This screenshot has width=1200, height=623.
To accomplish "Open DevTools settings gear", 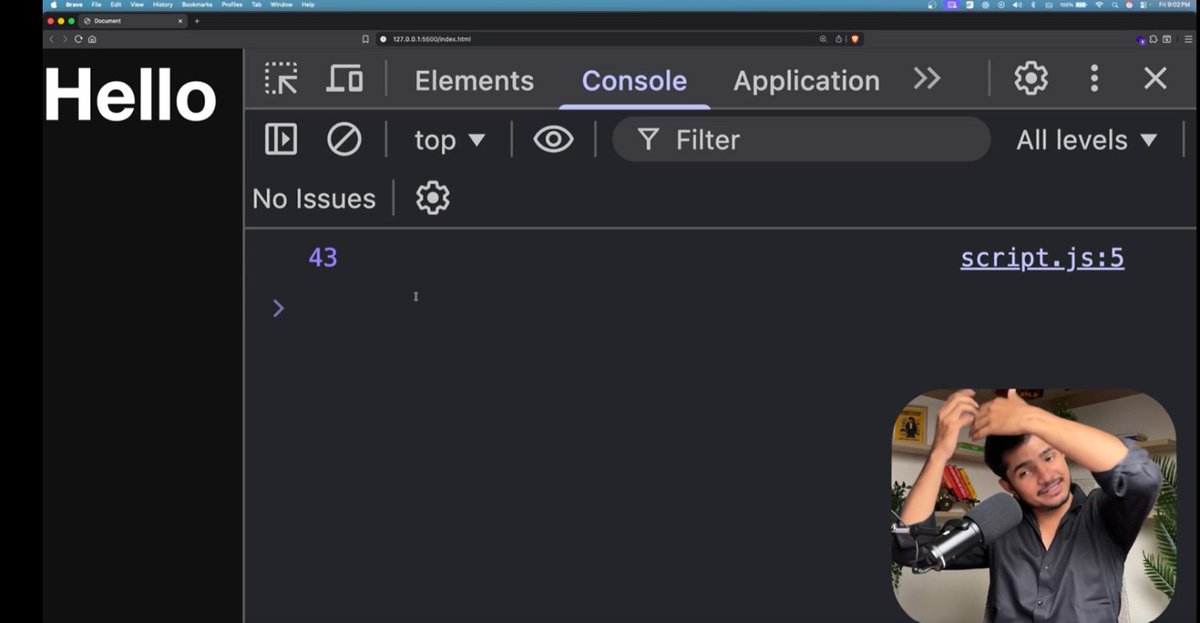I will pos(1030,79).
